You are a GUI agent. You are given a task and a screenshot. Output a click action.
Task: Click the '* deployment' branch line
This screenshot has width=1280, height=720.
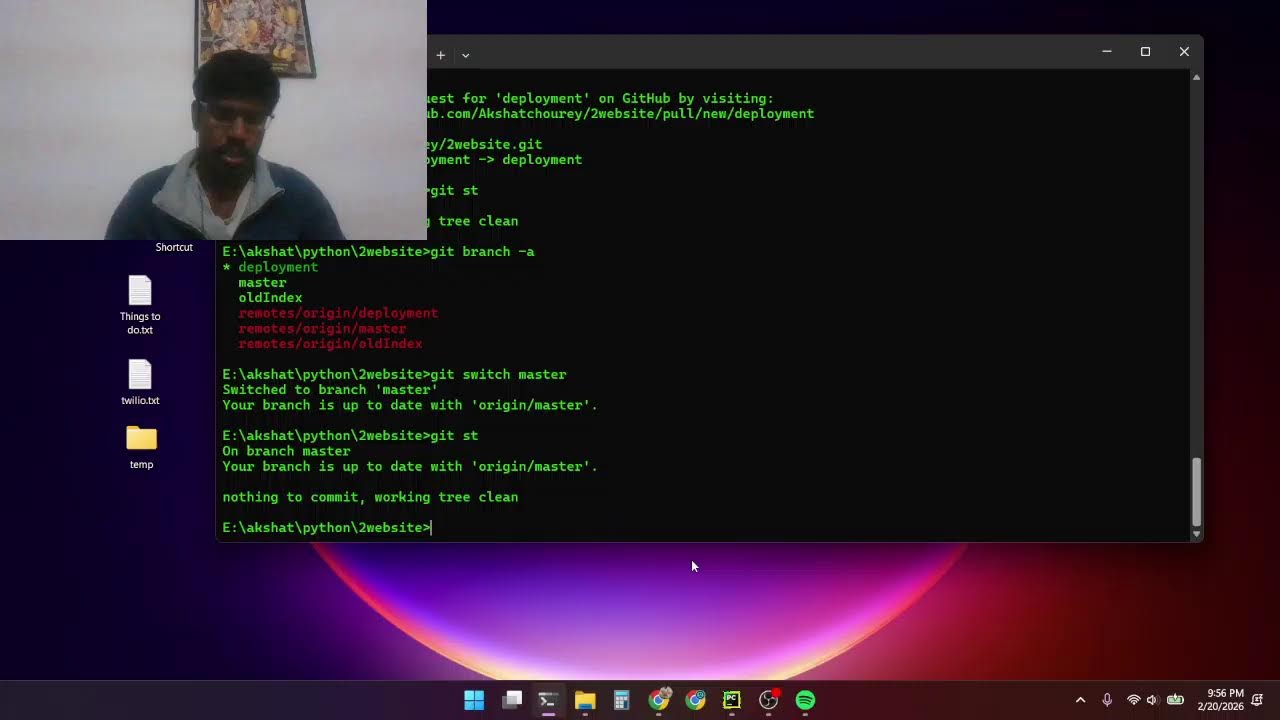[270, 267]
